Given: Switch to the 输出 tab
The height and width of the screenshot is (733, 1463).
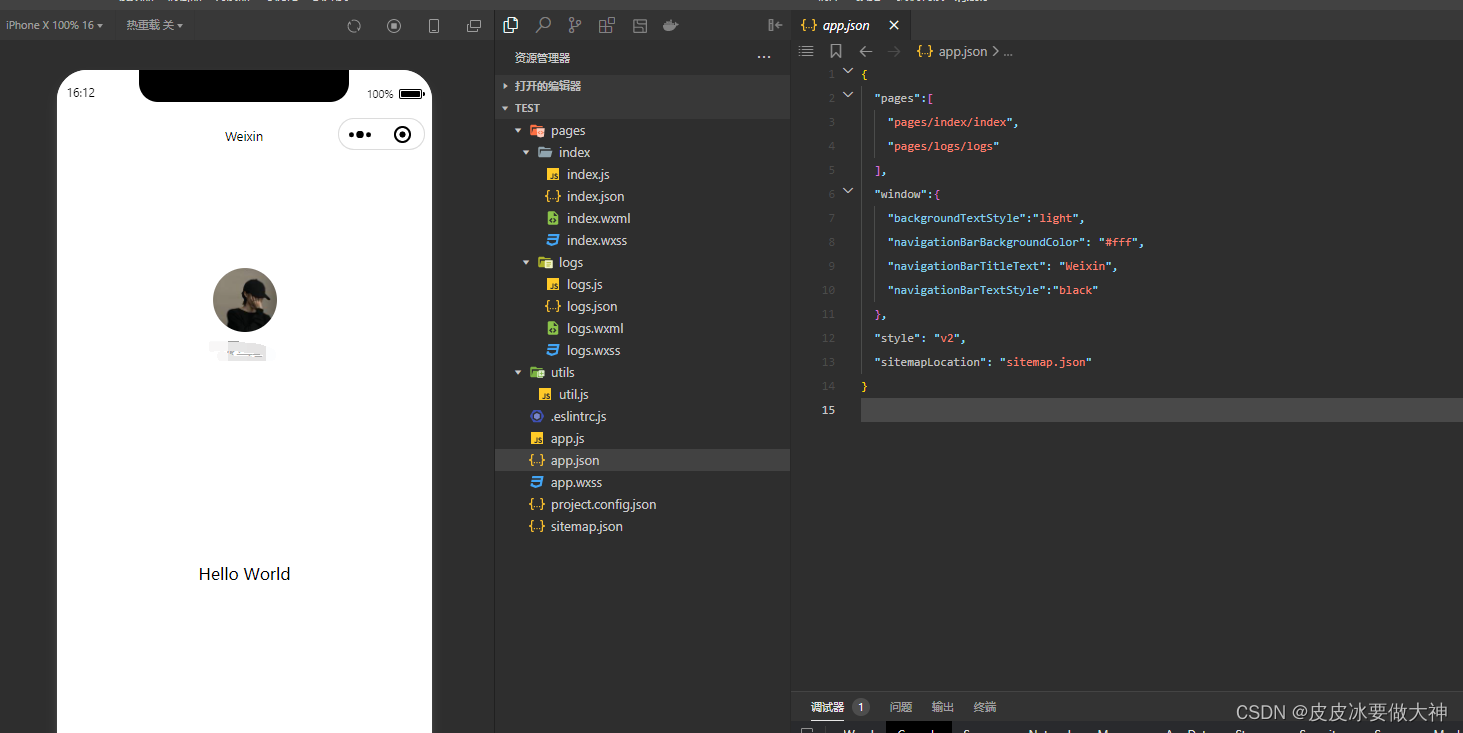Looking at the screenshot, I should [943, 707].
